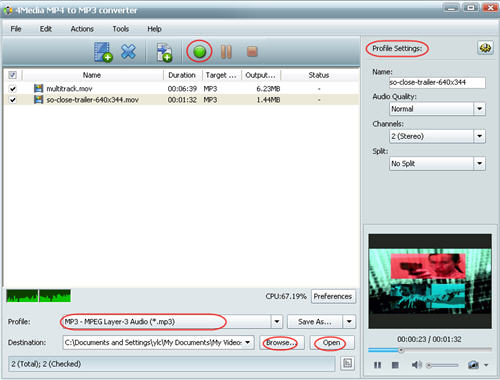Expand the Destination path dropdown
Image resolution: width=500 pixels, height=380 pixels.
pos(247,342)
